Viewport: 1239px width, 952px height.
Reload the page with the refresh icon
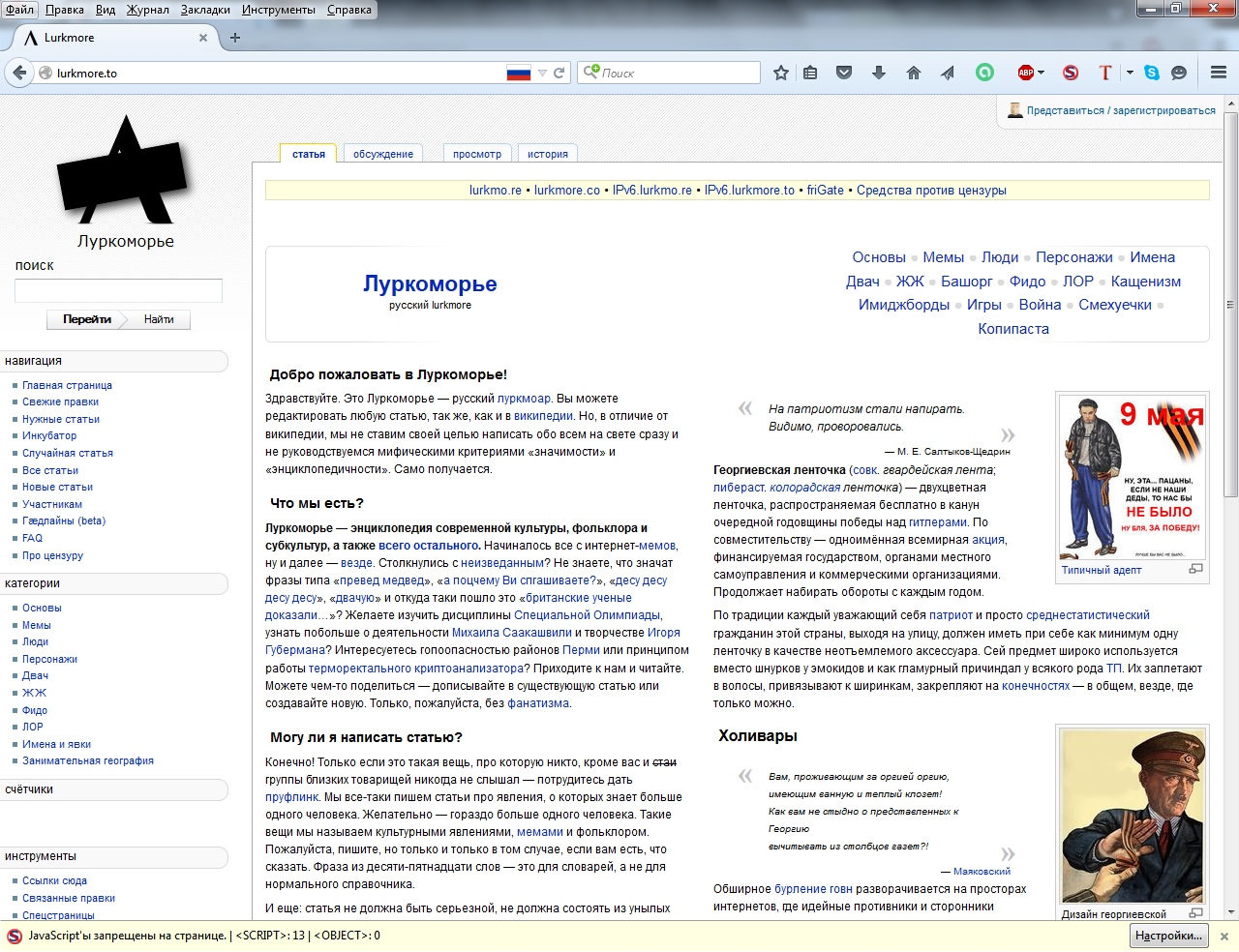[x=559, y=73]
